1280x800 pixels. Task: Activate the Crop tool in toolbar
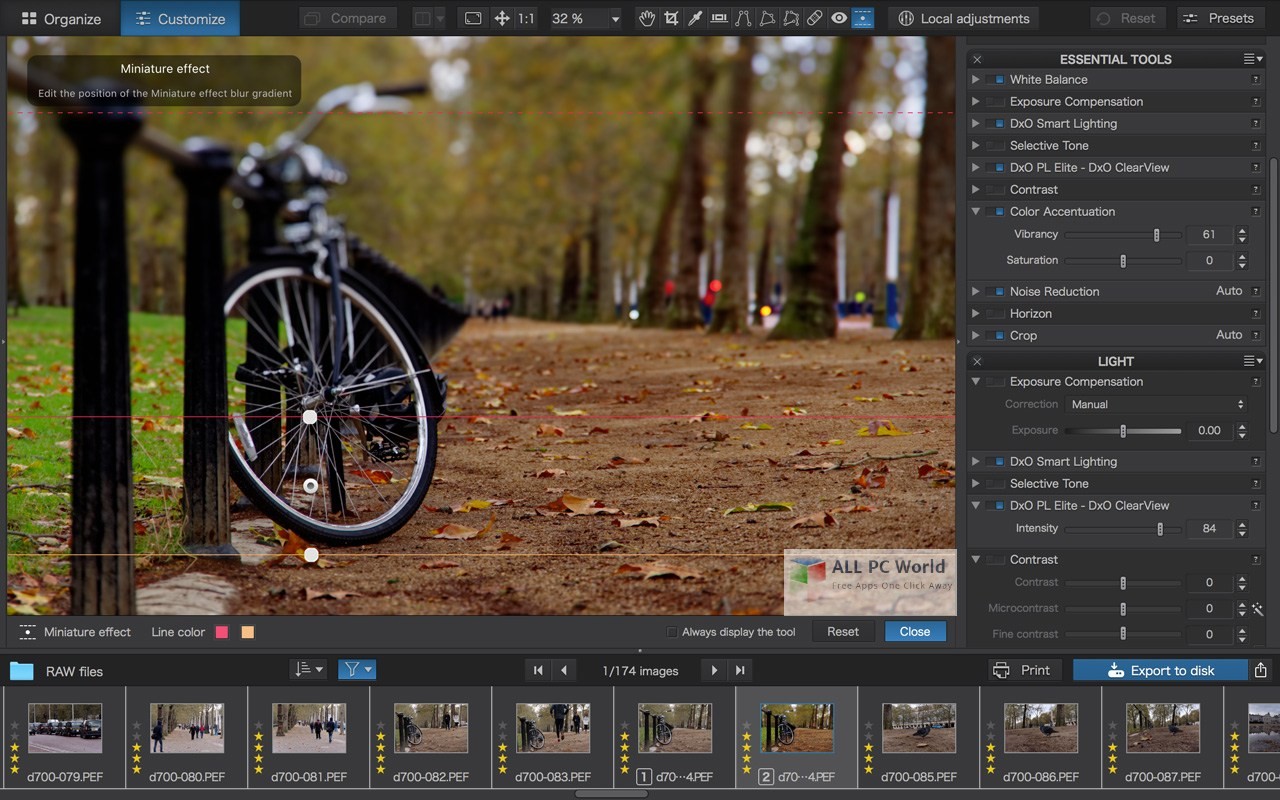coord(671,18)
